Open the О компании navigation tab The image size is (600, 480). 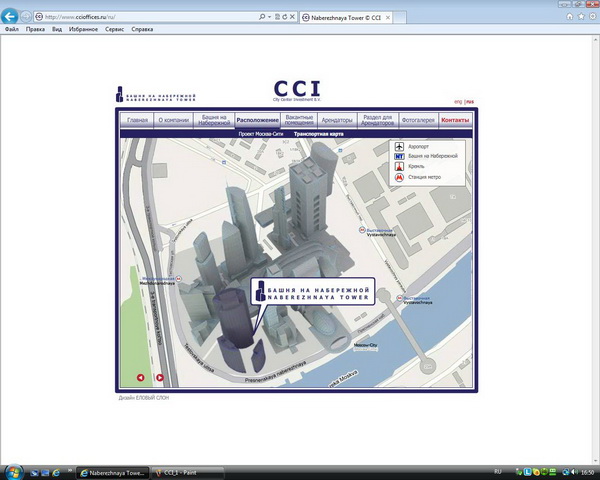click(x=174, y=120)
